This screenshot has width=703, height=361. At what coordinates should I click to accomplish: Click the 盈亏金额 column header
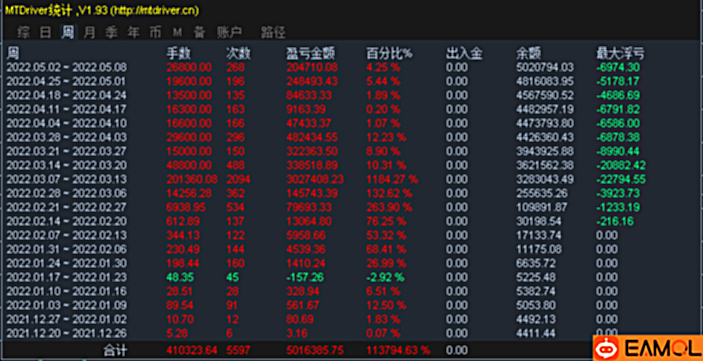[311, 54]
